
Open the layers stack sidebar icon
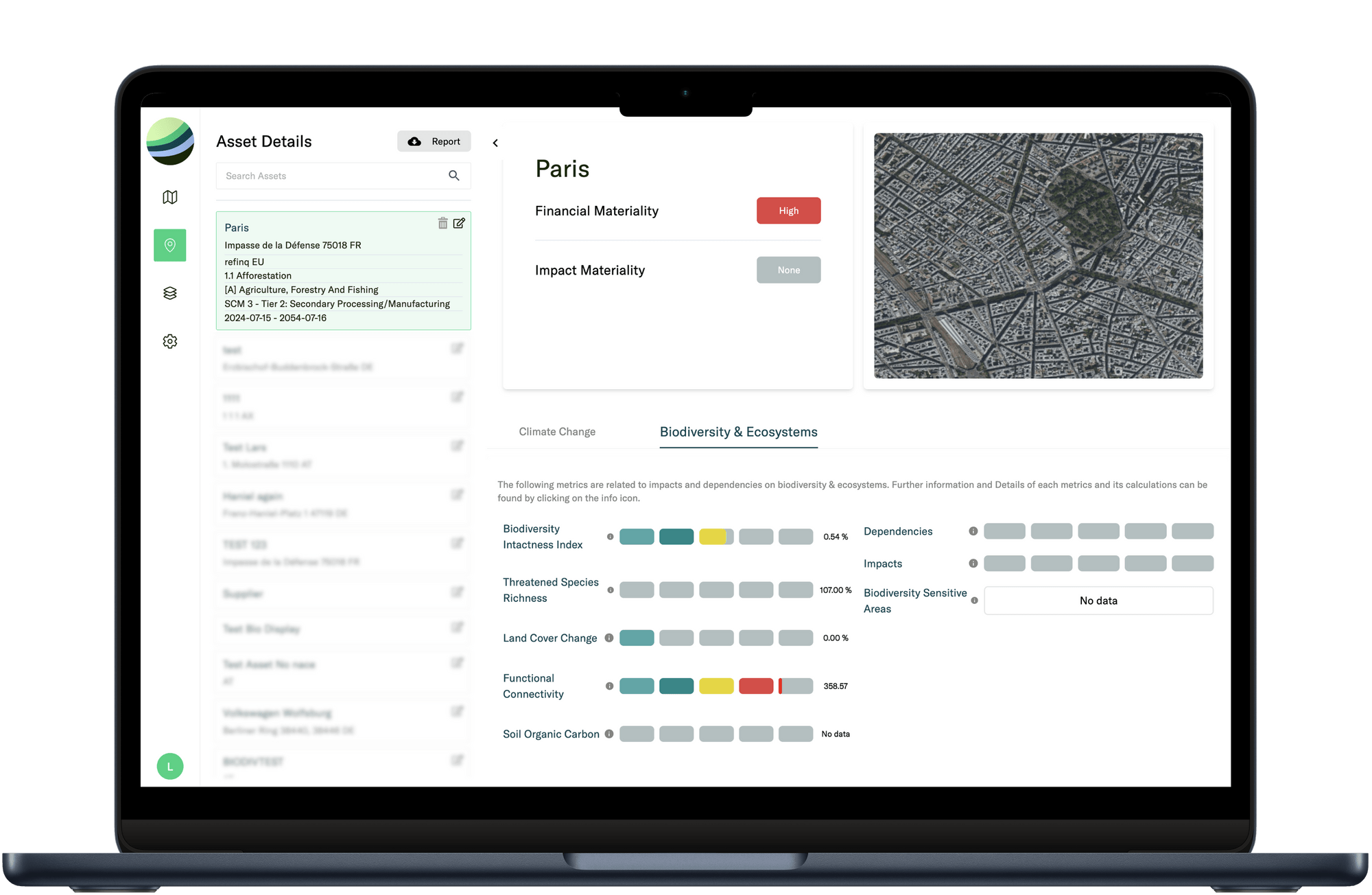[x=170, y=293]
